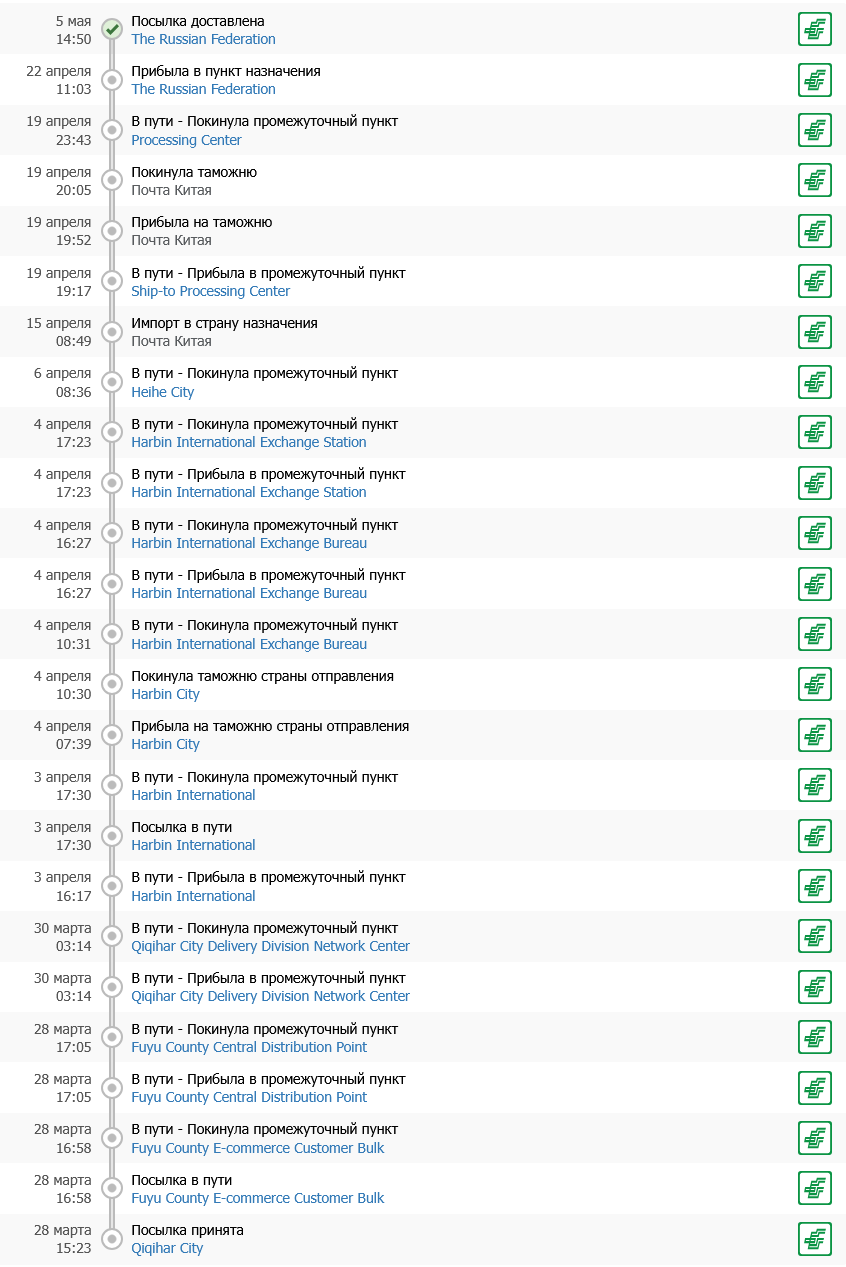
Task: Open 'The Russian Federation' link under delivered status
Action: coord(203,39)
